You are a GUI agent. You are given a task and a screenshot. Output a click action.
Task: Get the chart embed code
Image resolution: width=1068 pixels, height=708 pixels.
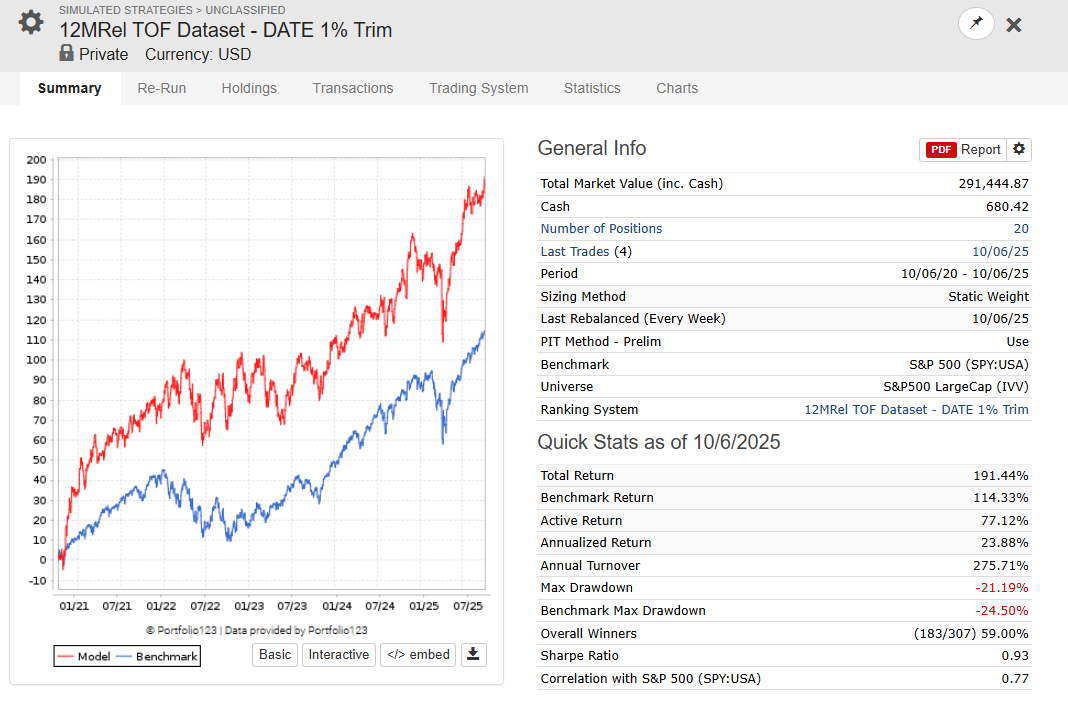(418, 655)
